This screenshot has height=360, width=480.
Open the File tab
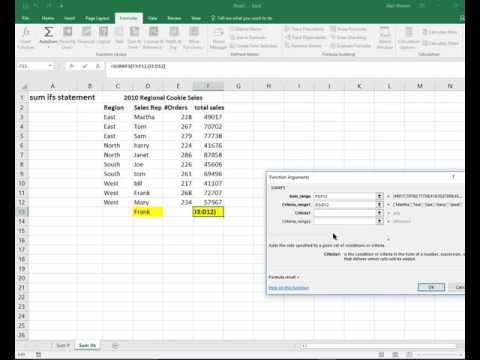[x=26, y=18]
